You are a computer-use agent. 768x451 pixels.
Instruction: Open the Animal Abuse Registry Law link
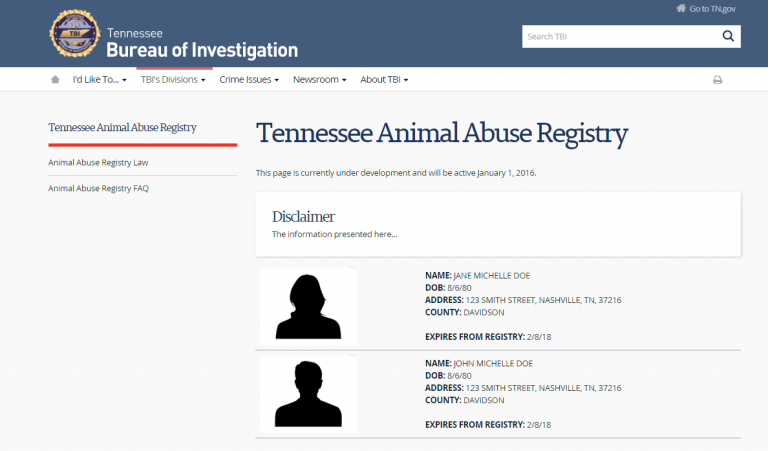click(98, 162)
